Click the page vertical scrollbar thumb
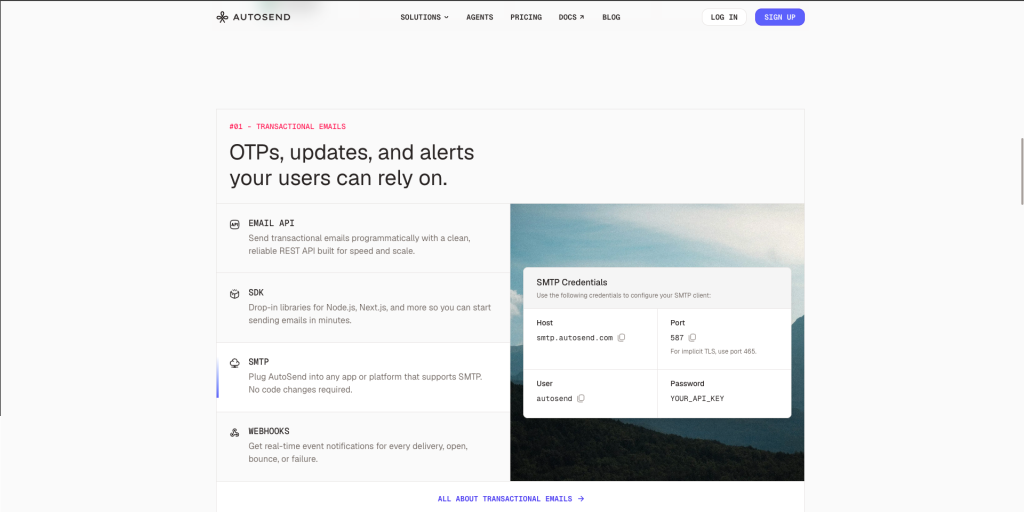The height and width of the screenshot is (512, 1024). pyautogui.click(x=1021, y=172)
